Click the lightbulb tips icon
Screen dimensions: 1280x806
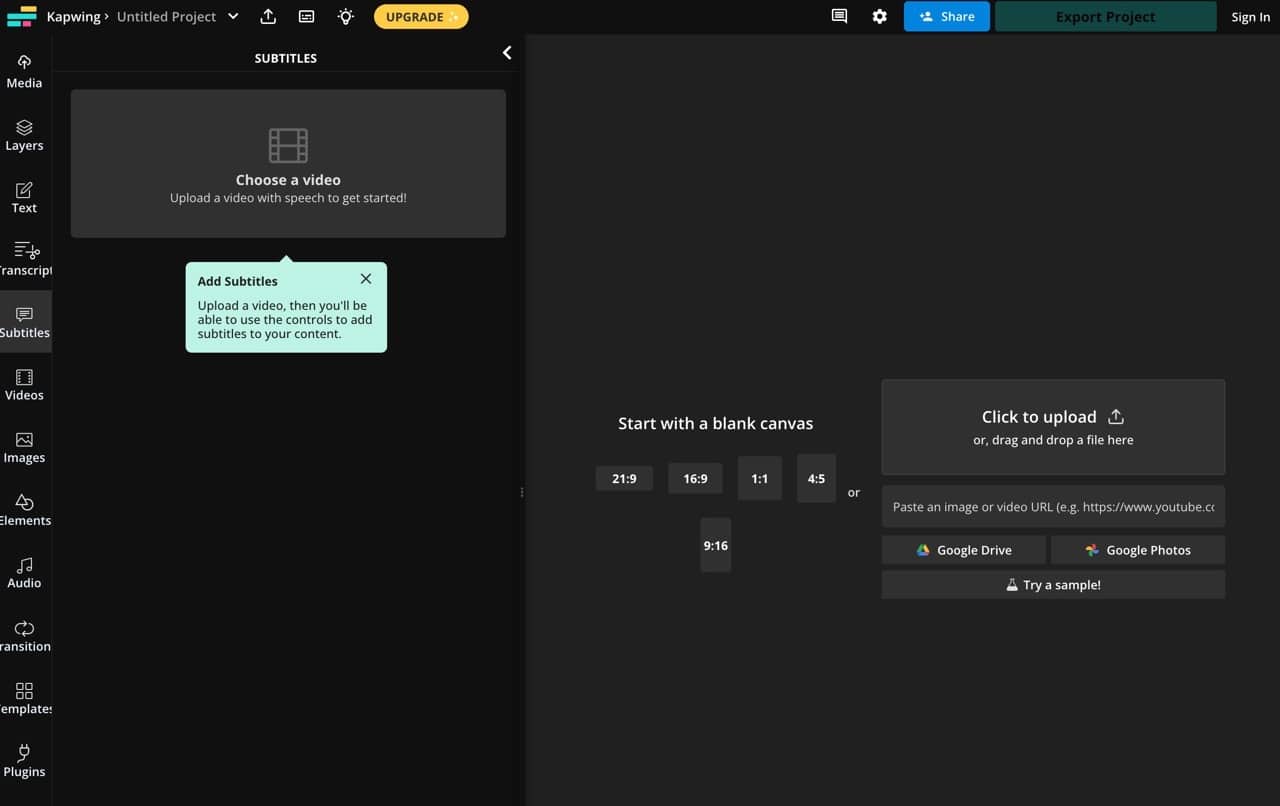click(346, 16)
